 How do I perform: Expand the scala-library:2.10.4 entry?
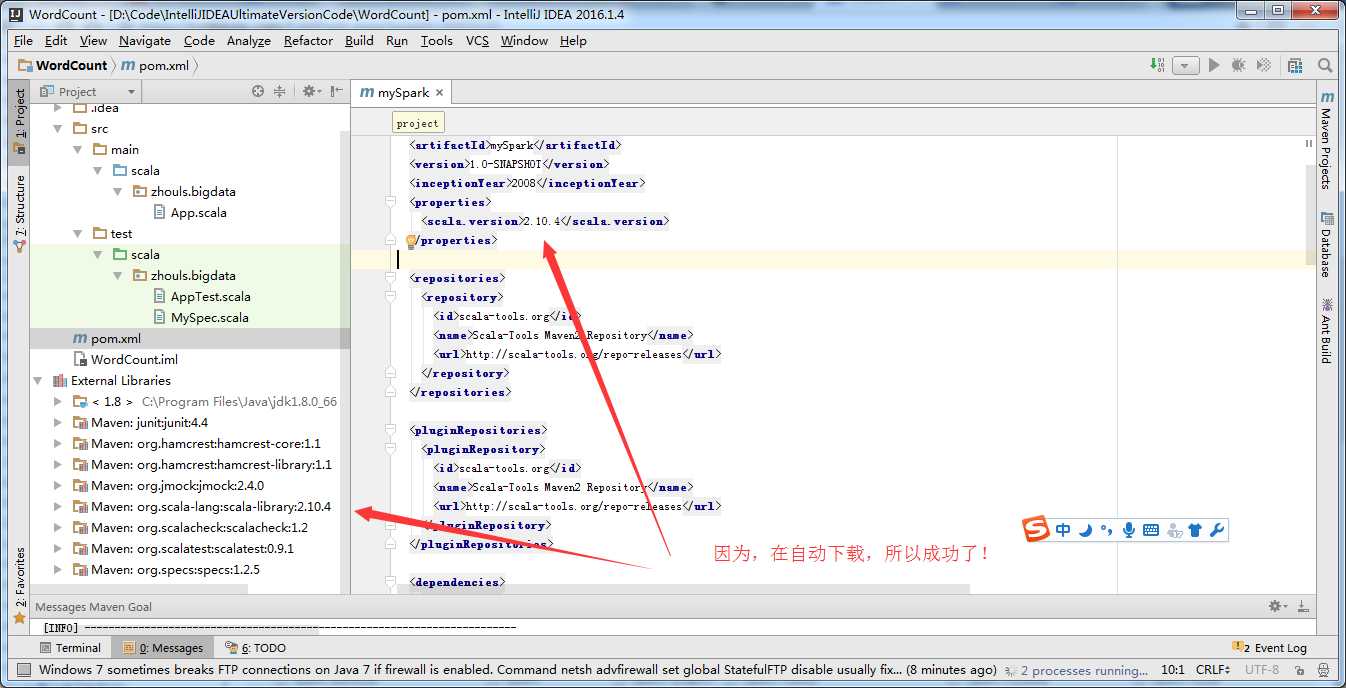58,506
